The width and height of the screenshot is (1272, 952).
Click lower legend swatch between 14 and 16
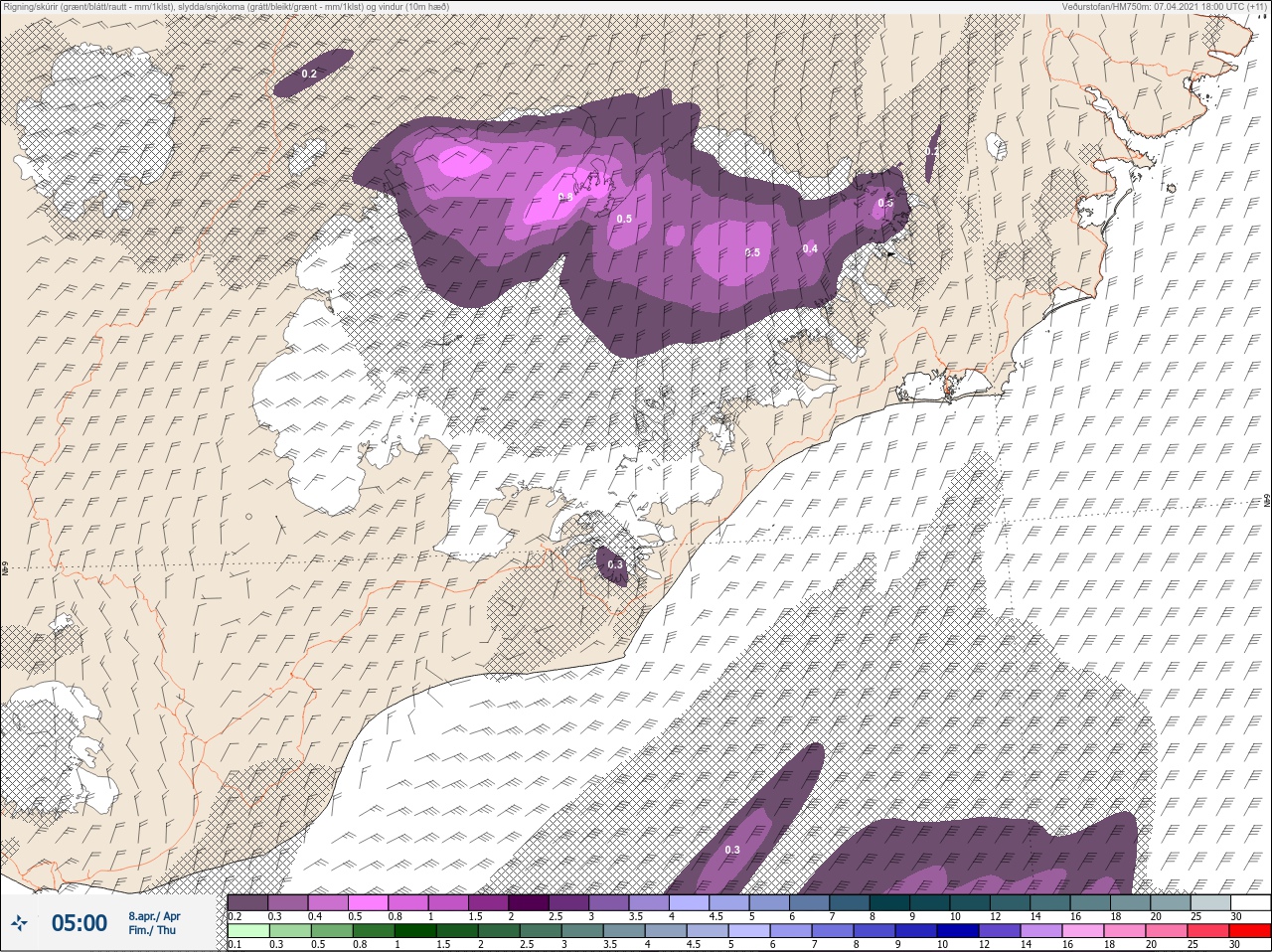click(1041, 931)
